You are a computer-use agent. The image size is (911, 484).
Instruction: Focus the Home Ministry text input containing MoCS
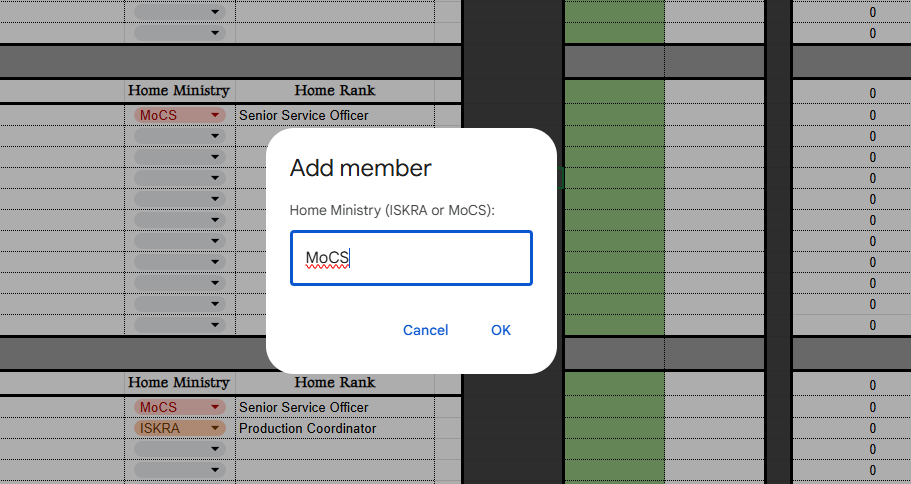pyautogui.click(x=411, y=258)
